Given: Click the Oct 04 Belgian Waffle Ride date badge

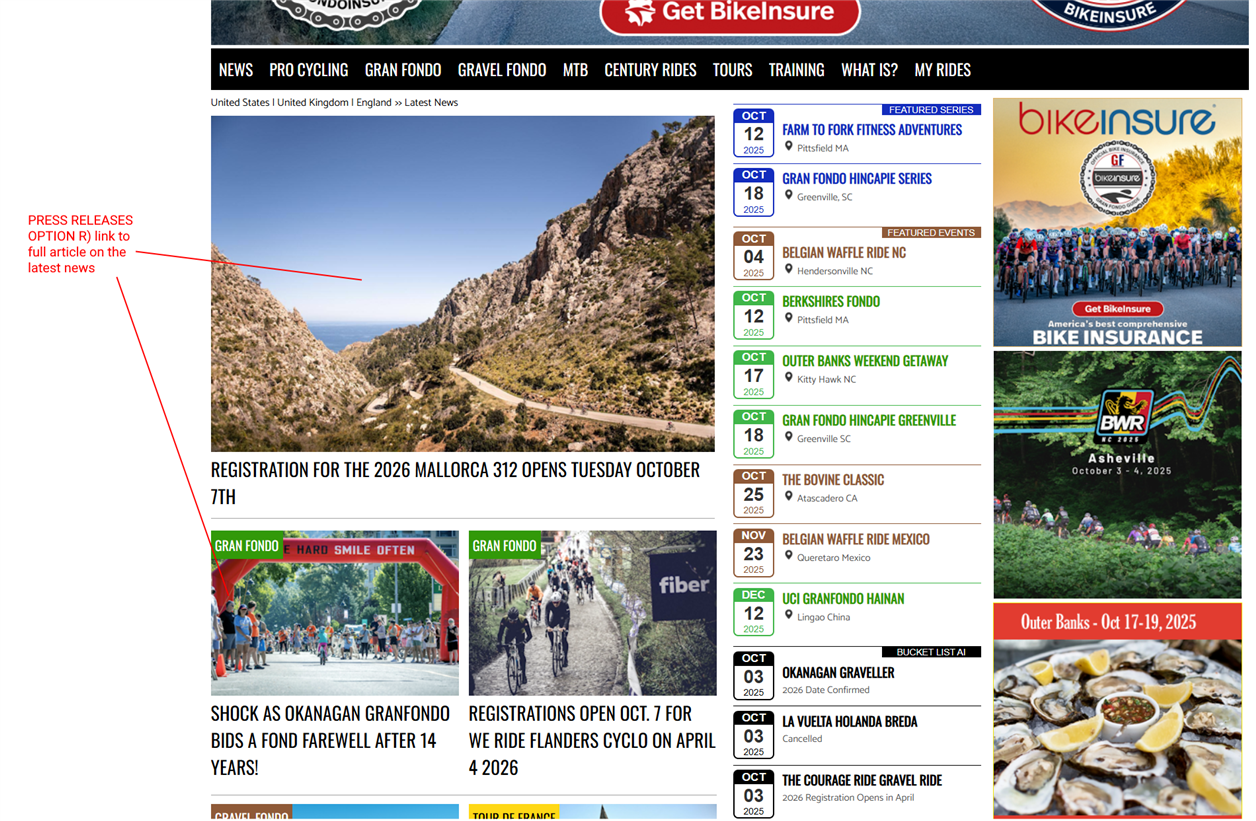Looking at the screenshot, I should 753,256.
